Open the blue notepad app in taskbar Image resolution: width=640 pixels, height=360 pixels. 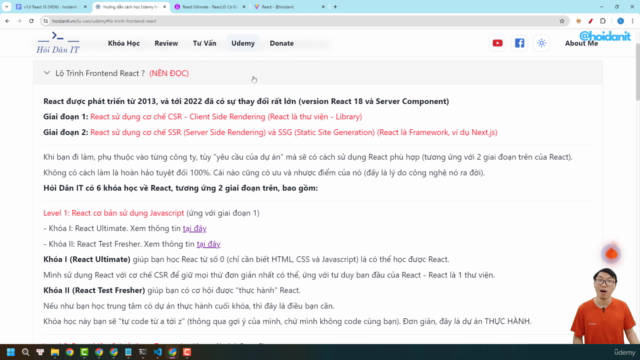click(128, 352)
